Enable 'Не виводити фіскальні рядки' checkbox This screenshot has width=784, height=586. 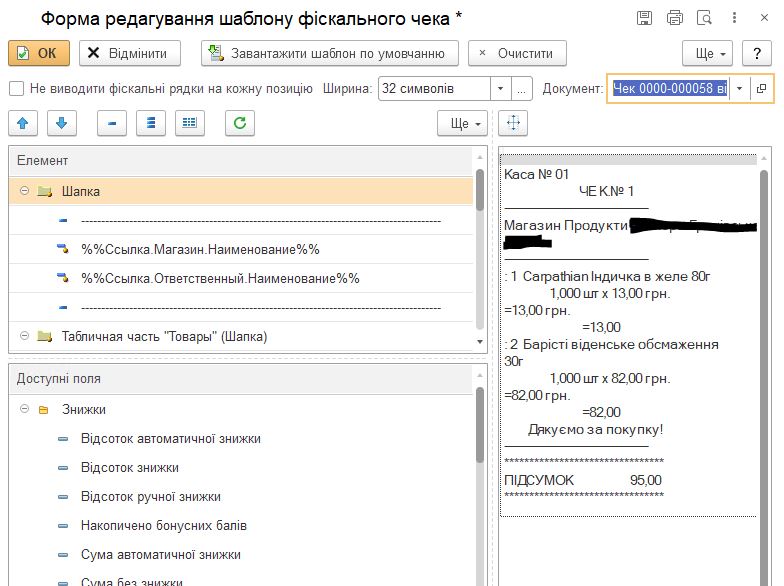[x=17, y=89]
